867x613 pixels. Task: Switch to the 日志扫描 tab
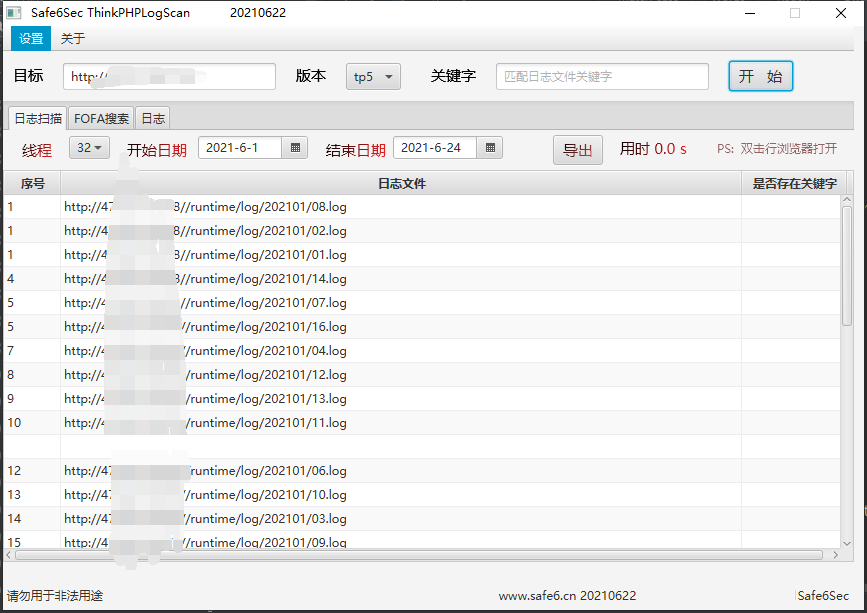click(38, 118)
